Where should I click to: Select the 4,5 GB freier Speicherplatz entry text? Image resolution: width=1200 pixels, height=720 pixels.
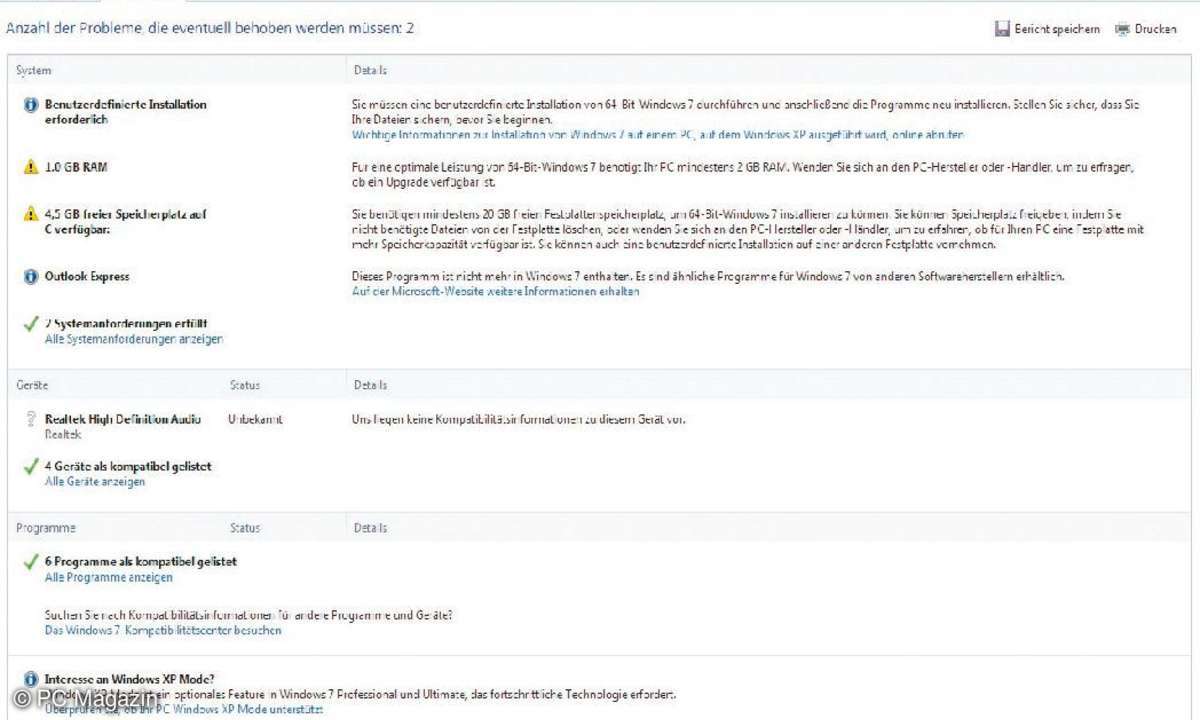[126, 221]
